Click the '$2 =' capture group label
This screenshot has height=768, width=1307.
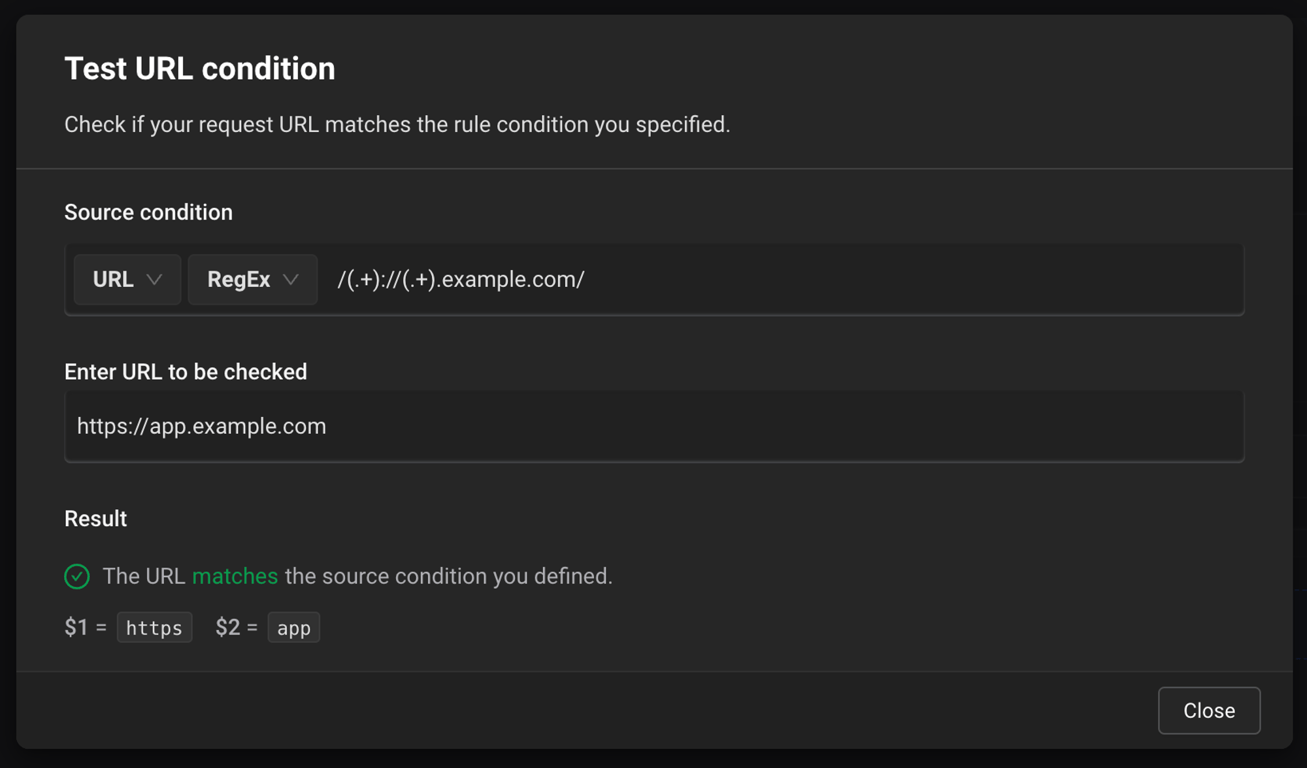point(236,628)
